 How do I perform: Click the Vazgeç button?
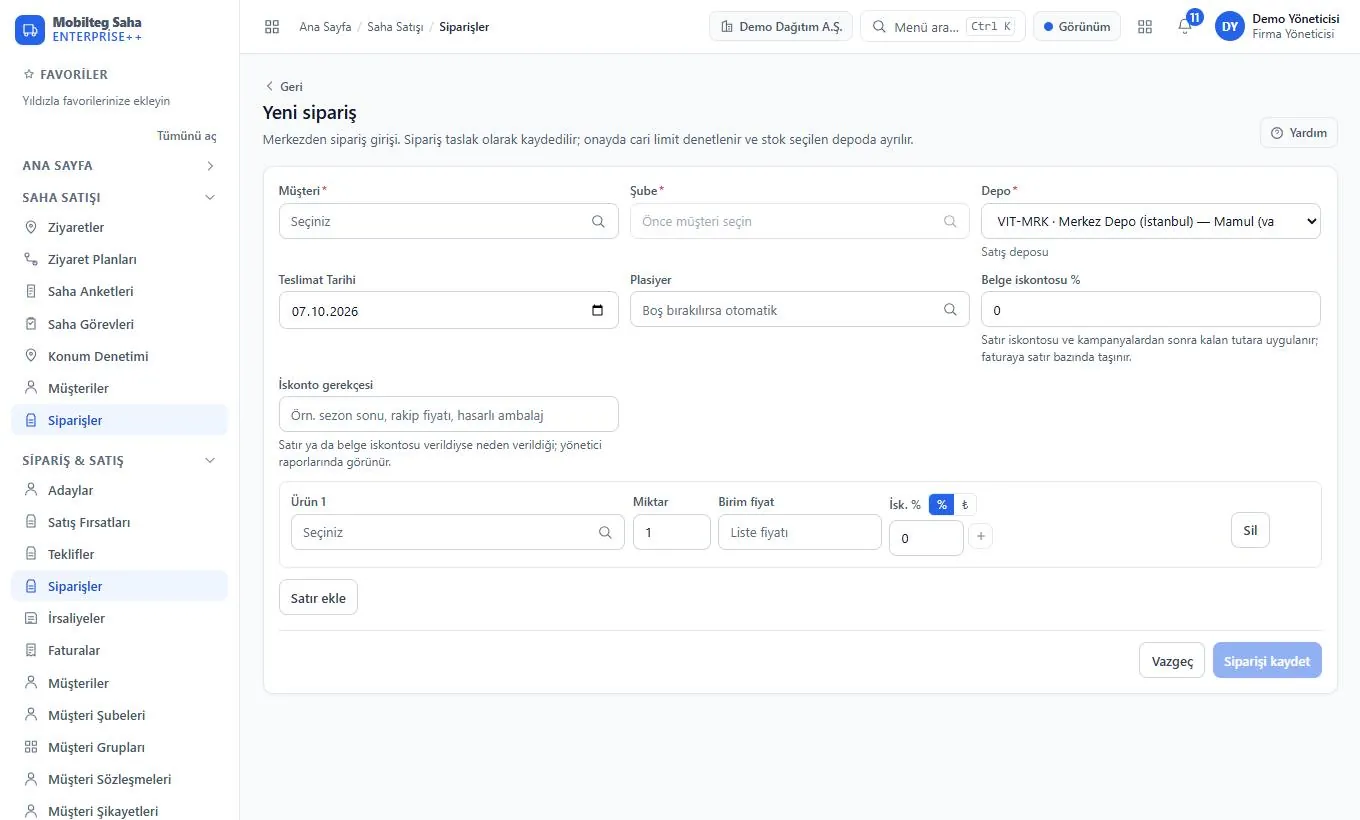1172,660
